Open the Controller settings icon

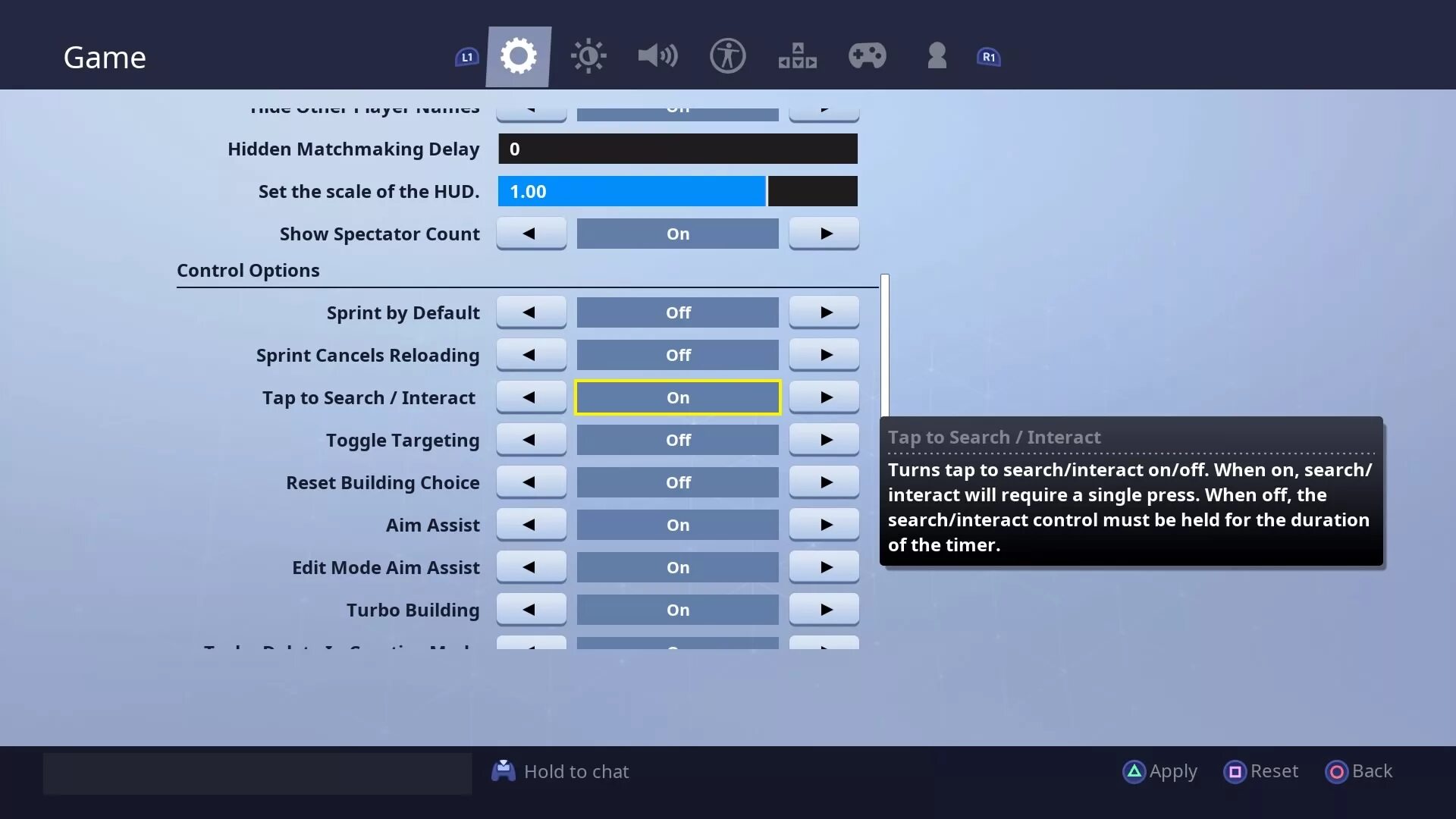[867, 56]
